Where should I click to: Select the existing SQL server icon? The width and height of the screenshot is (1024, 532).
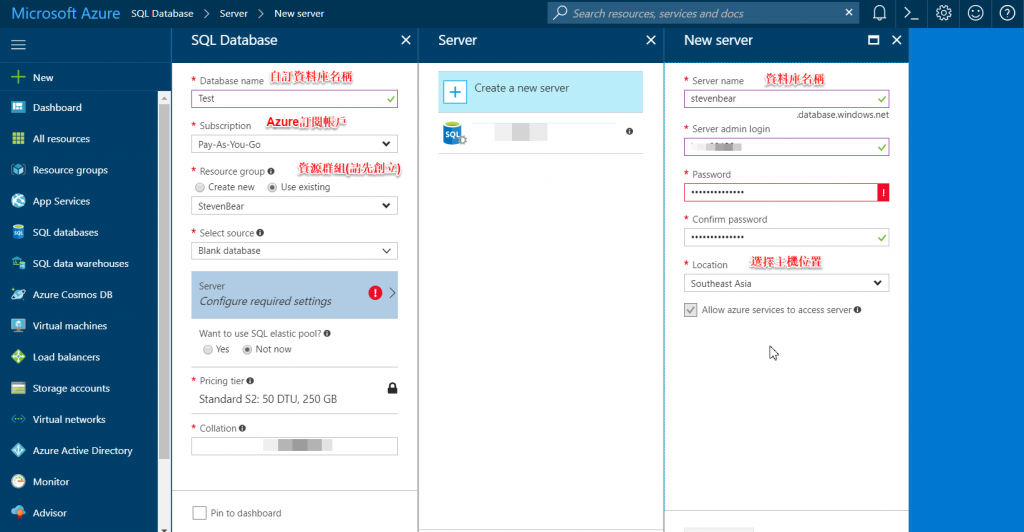[454, 133]
